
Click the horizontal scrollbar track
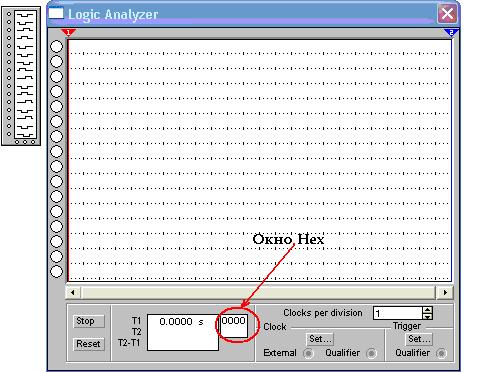click(258, 293)
